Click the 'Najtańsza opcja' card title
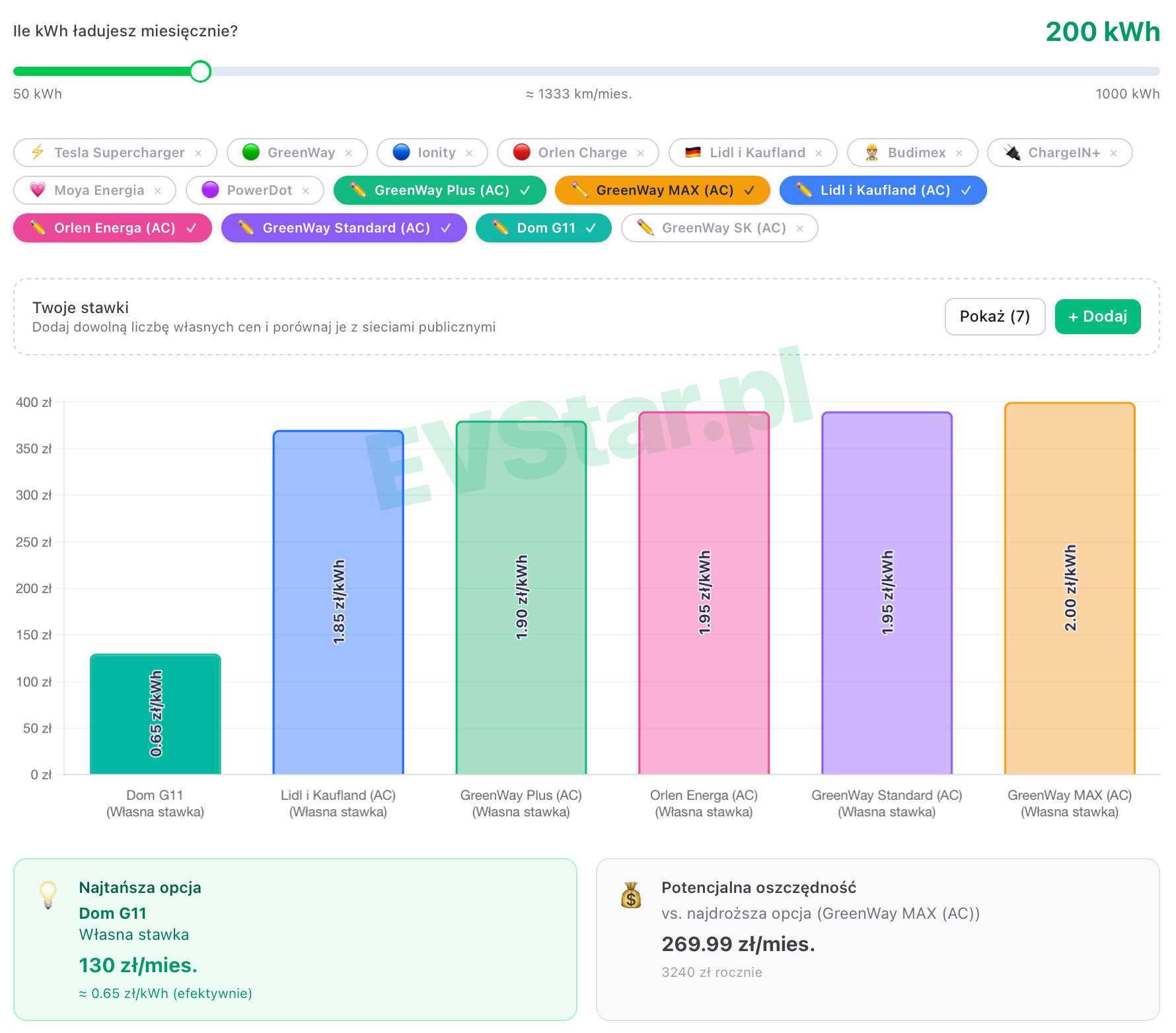Viewport: 1176px width, 1033px height. (140, 888)
